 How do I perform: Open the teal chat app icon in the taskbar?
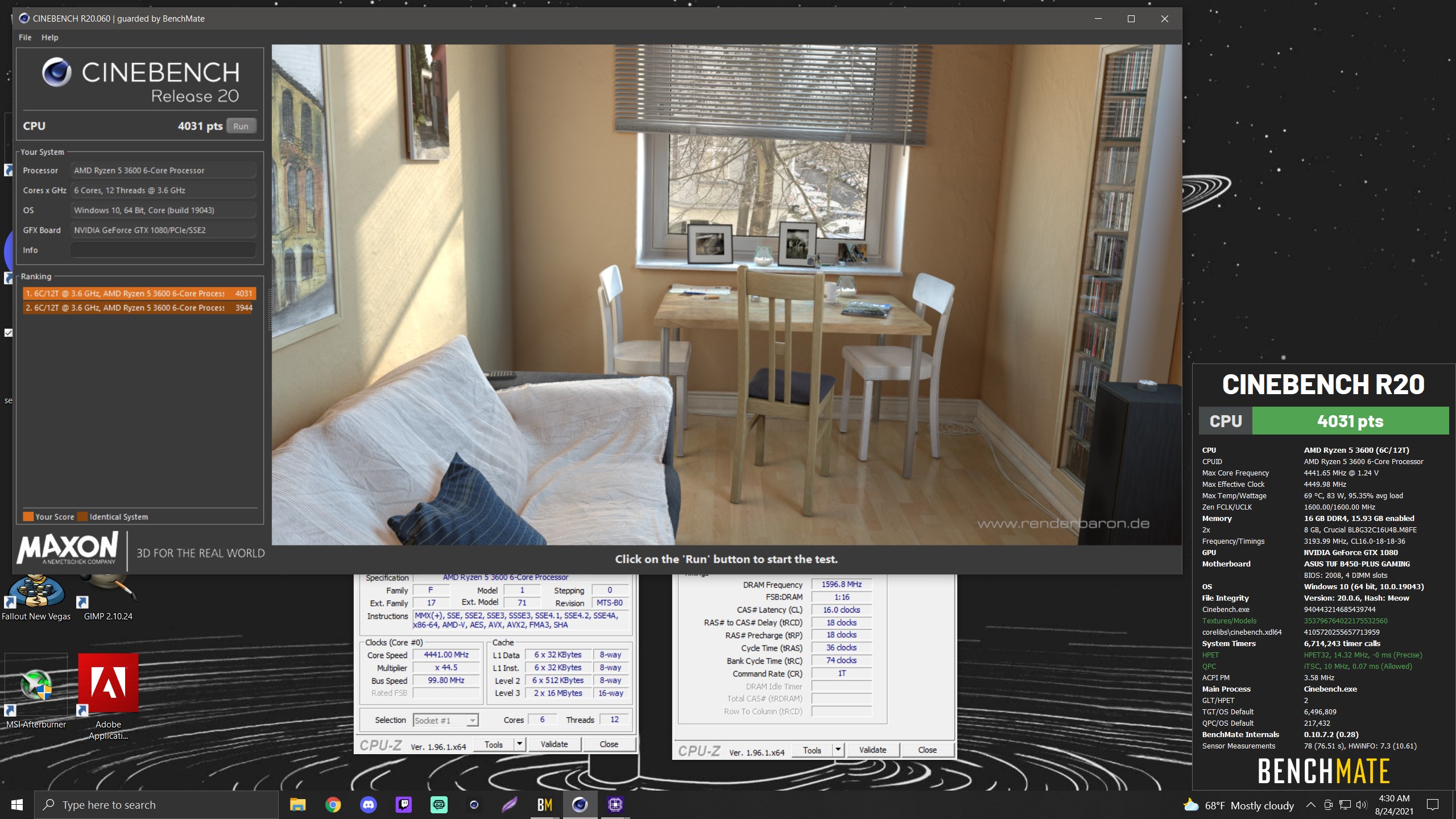[x=439, y=805]
